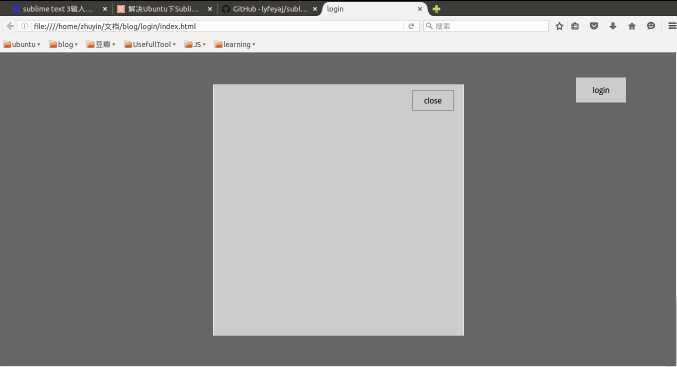The width and height of the screenshot is (677, 367).
Task: Open the hamburger menu
Action: tap(672, 26)
